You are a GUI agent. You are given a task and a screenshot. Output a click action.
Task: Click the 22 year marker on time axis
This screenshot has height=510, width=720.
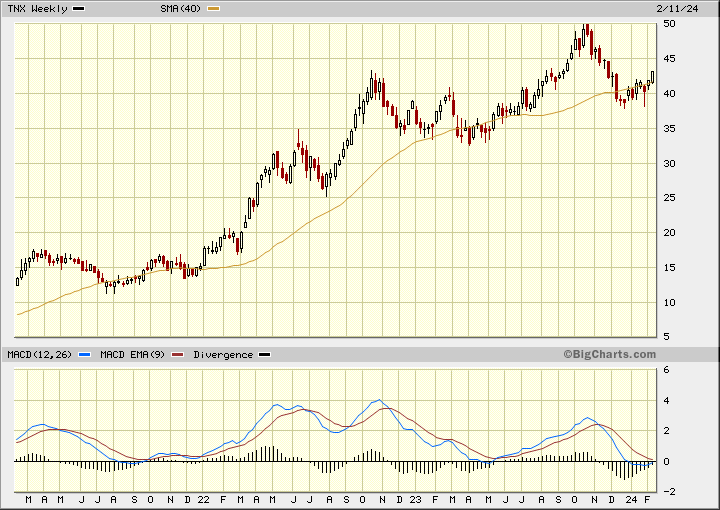coord(203,499)
